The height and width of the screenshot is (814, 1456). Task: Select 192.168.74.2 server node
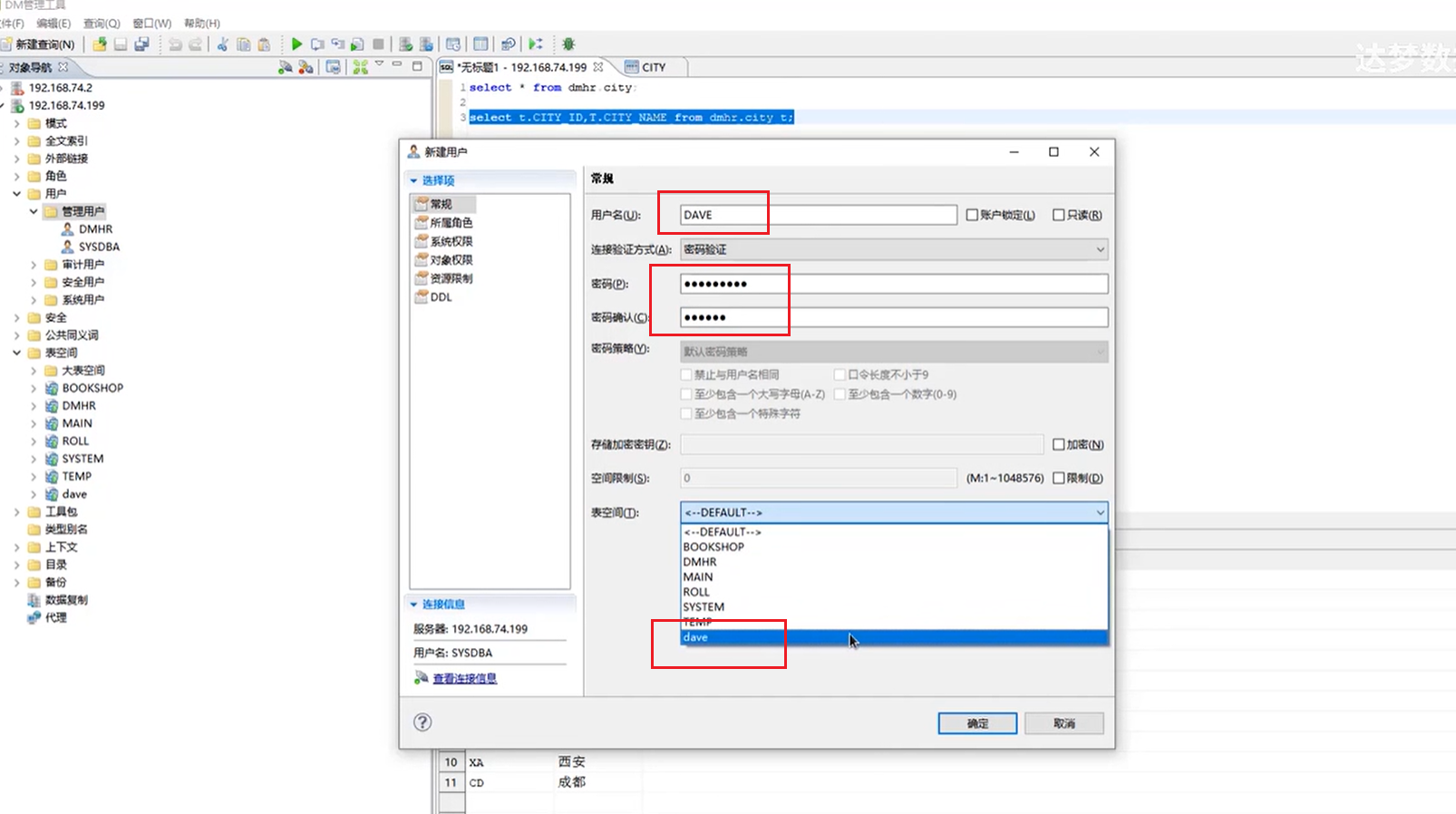tap(60, 88)
